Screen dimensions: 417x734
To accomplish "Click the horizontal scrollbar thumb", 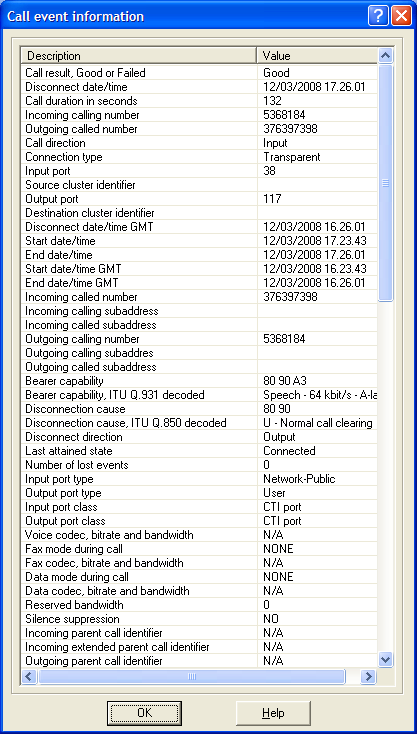I will pos(192,676).
